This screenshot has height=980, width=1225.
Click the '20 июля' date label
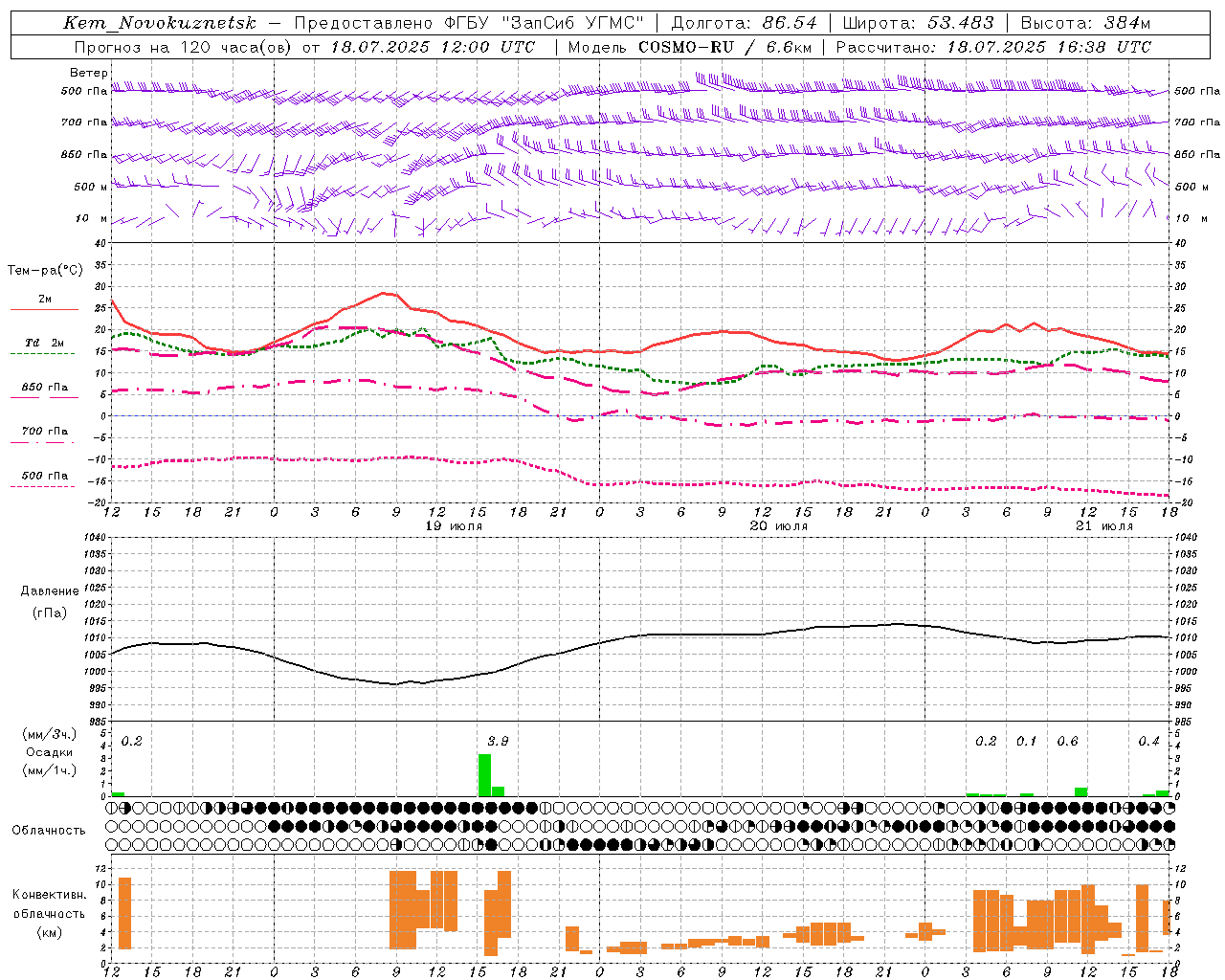click(779, 526)
